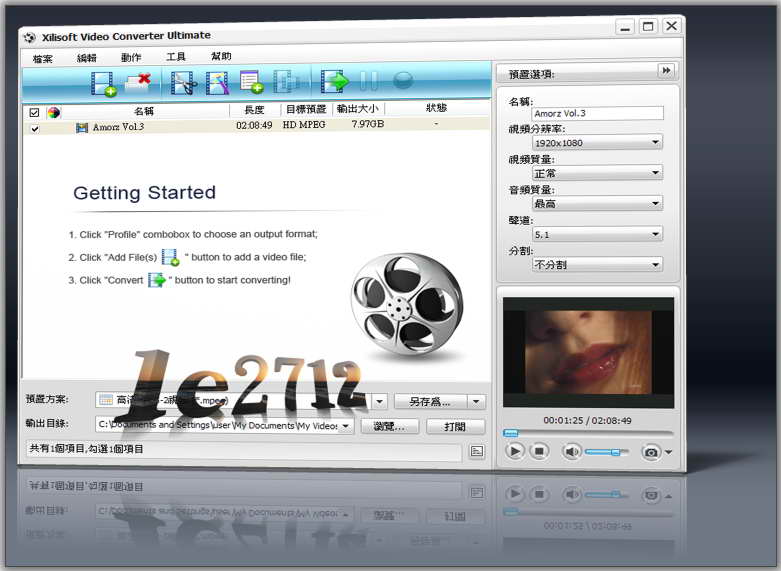Open the audio channel dropdown showing 5.1

coord(597,234)
